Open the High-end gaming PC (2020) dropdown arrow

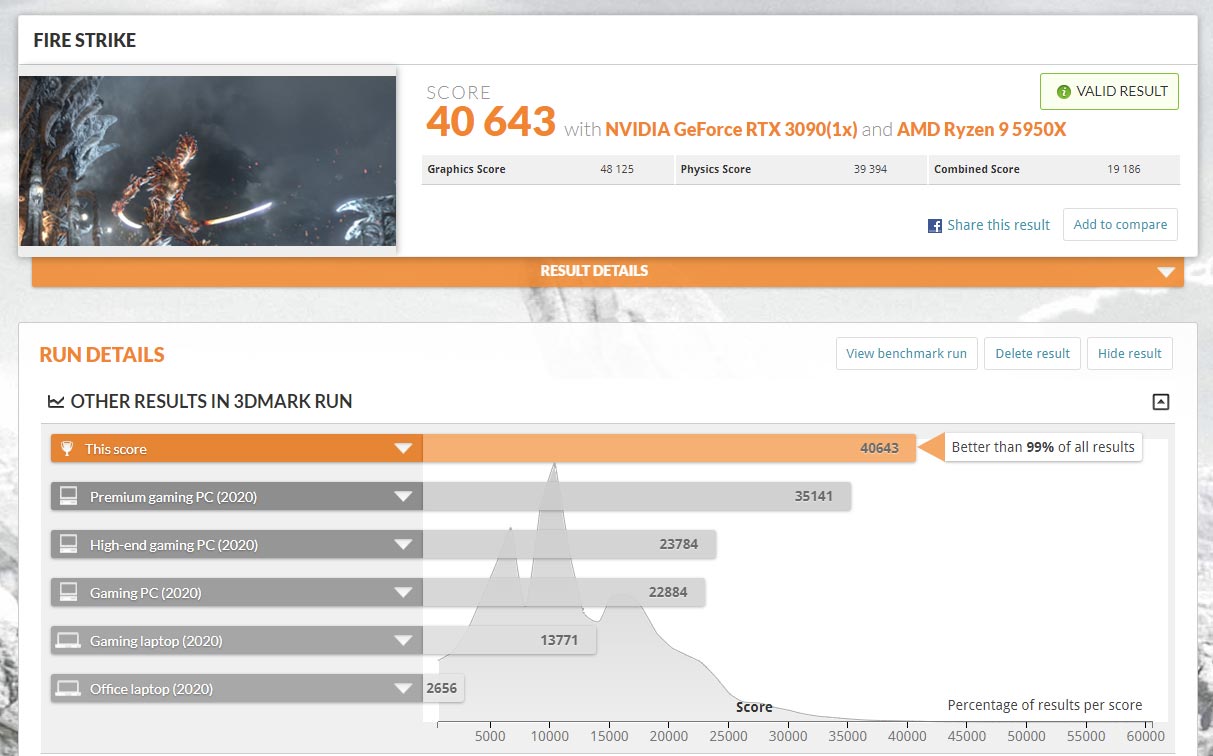pyautogui.click(x=403, y=545)
